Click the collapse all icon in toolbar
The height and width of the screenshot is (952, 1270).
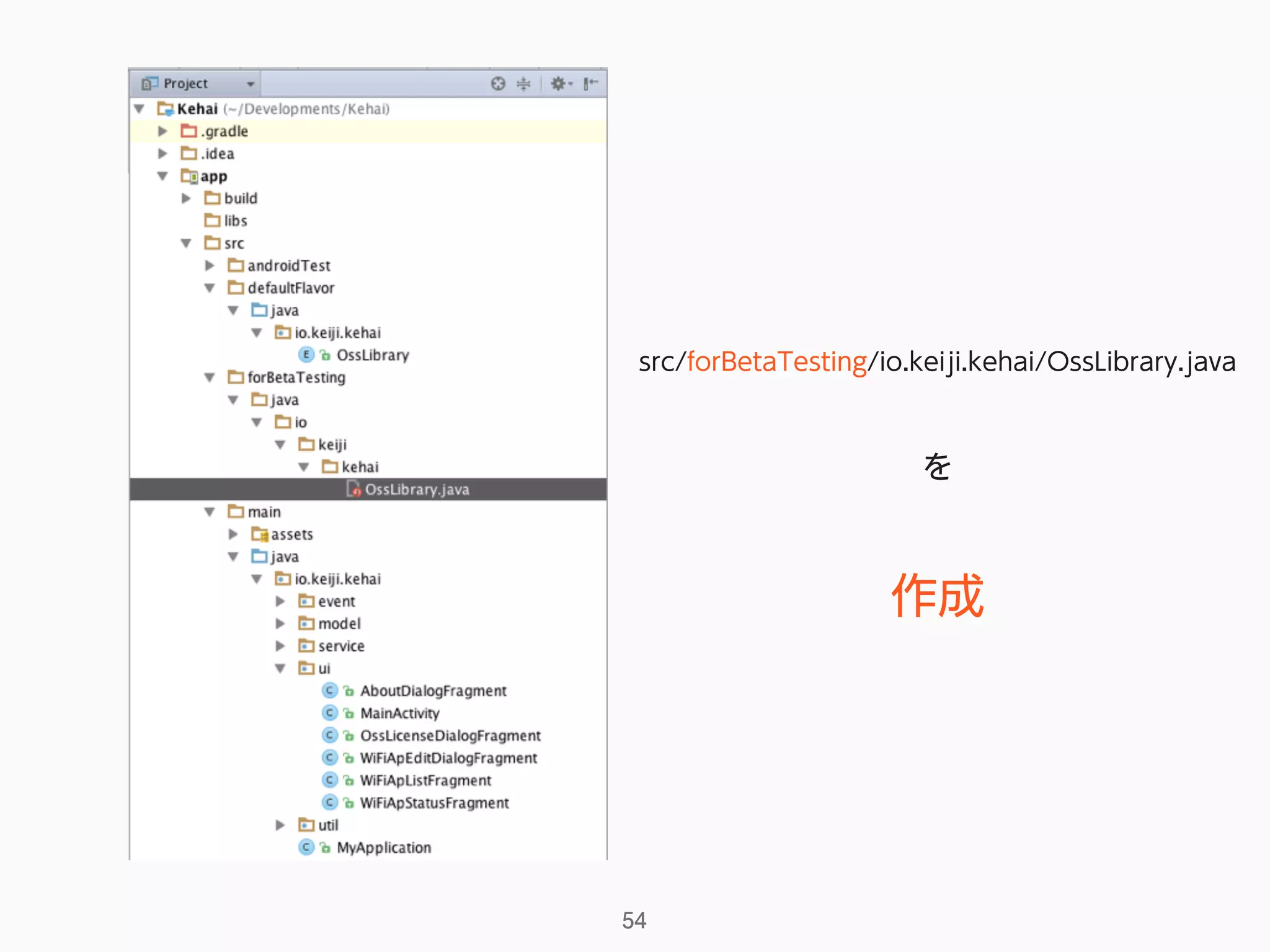coord(524,84)
